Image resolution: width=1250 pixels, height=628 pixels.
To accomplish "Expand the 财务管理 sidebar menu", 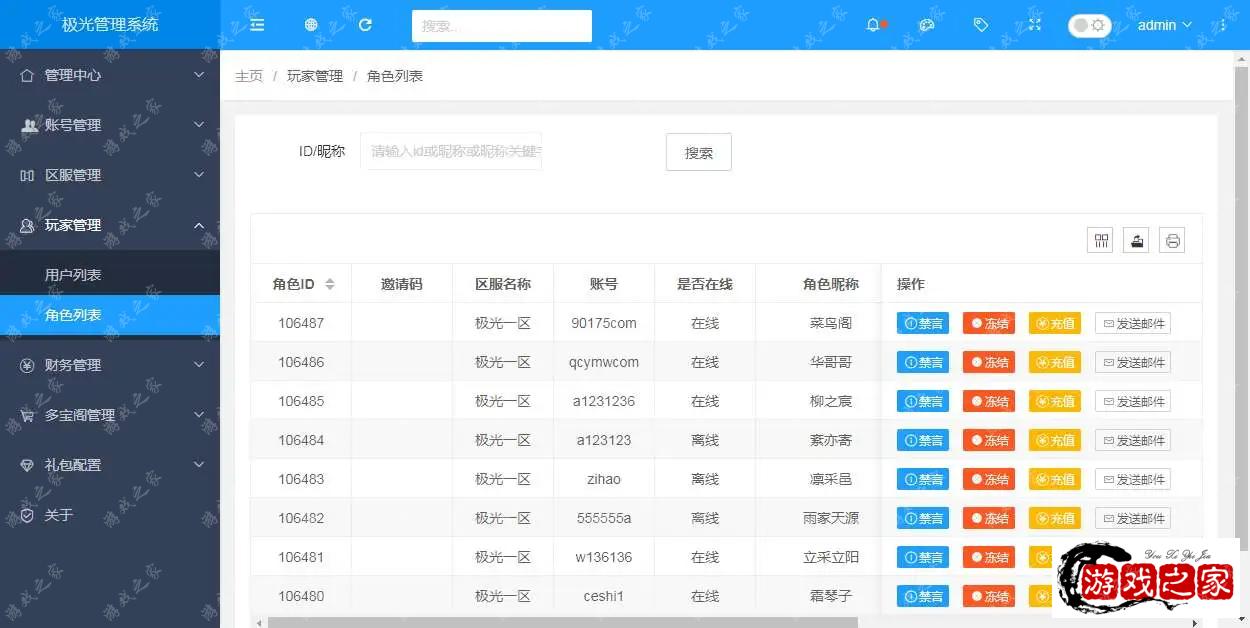I will coord(110,365).
